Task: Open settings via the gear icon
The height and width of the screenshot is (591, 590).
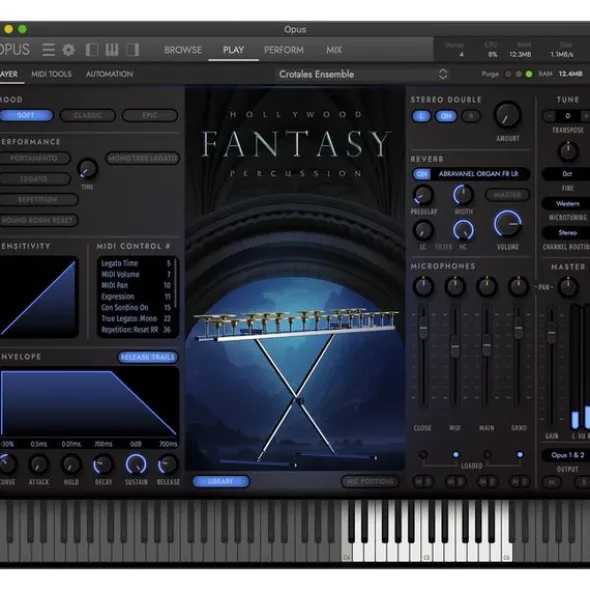Action: [x=69, y=49]
